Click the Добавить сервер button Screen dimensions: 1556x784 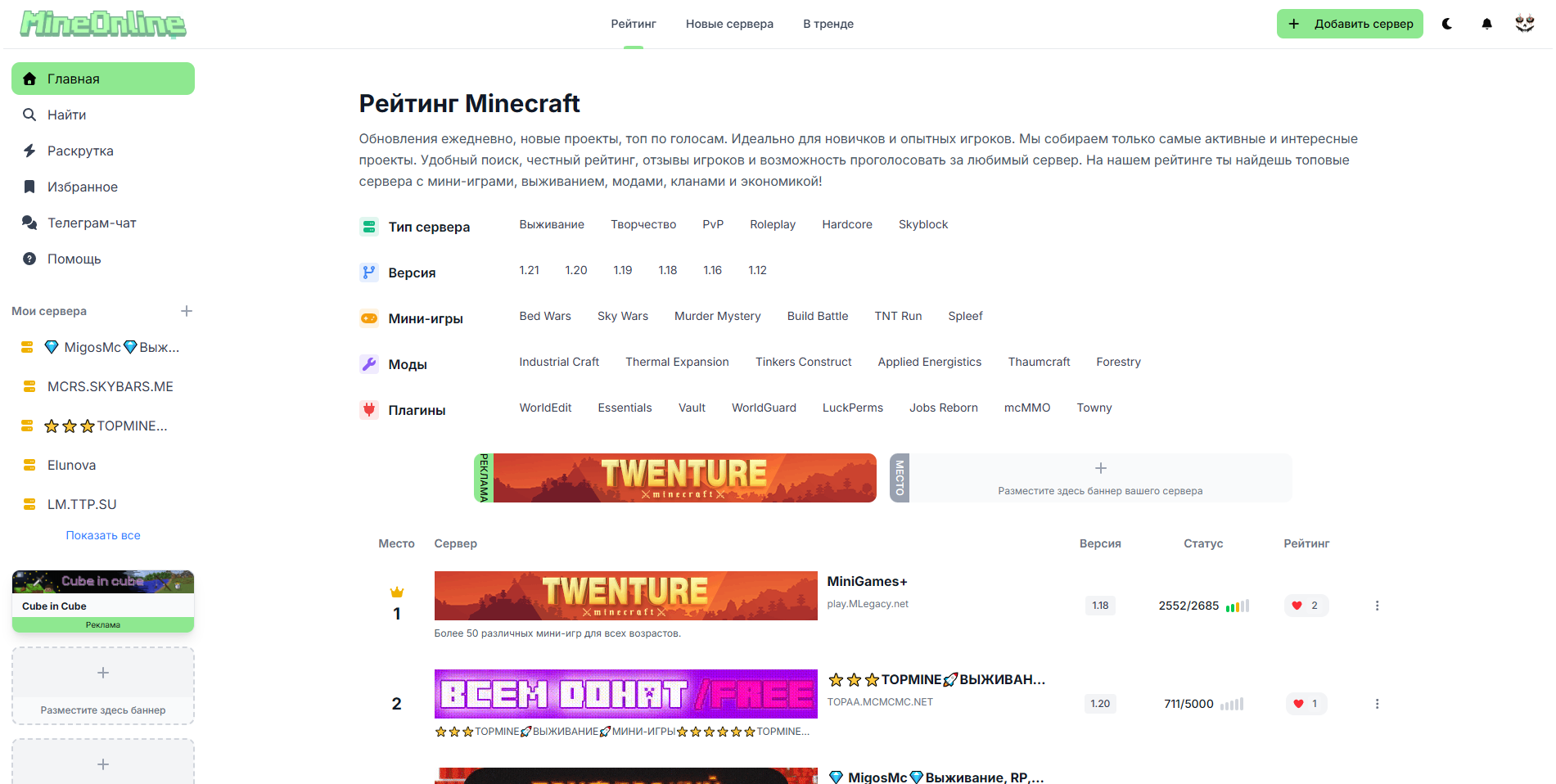tap(1350, 24)
